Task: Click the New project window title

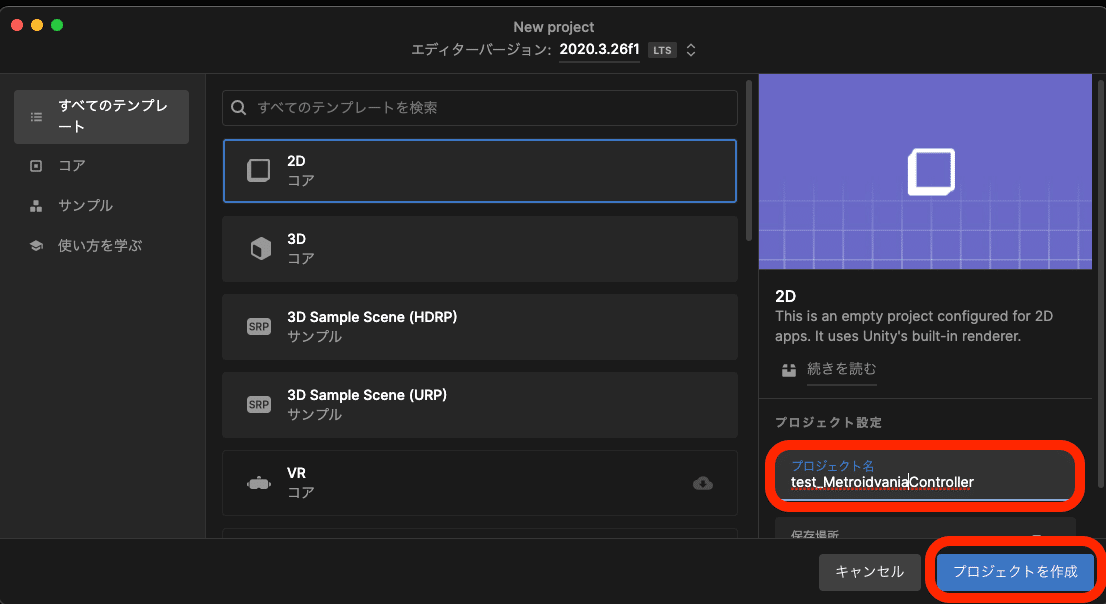Action: pos(554,27)
